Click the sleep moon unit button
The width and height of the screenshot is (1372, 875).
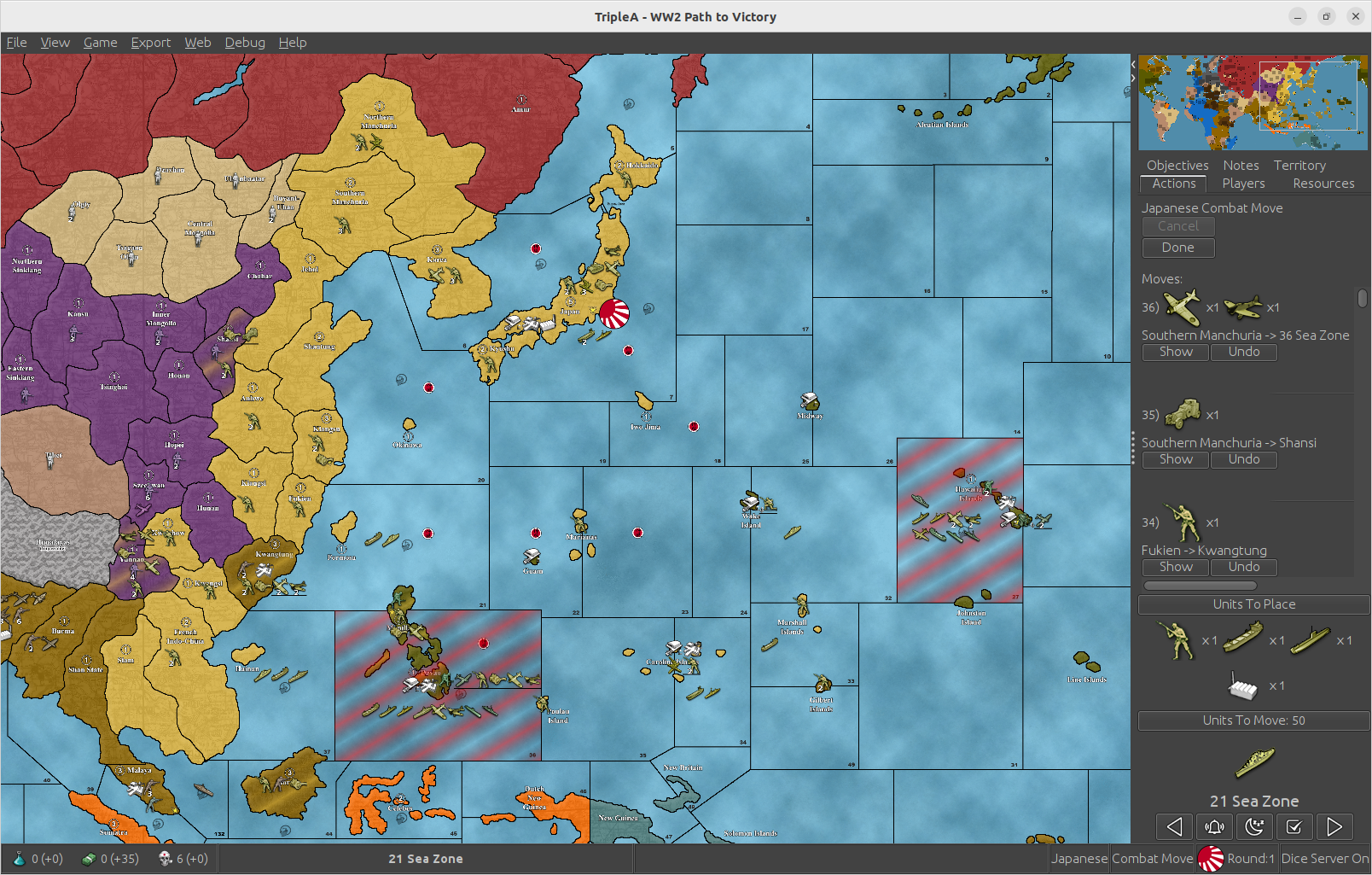1254,826
